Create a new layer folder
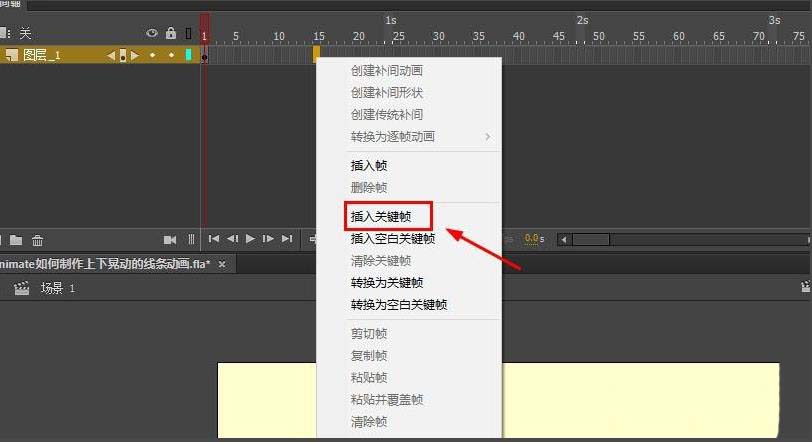812x442 pixels. pyautogui.click(x=16, y=240)
